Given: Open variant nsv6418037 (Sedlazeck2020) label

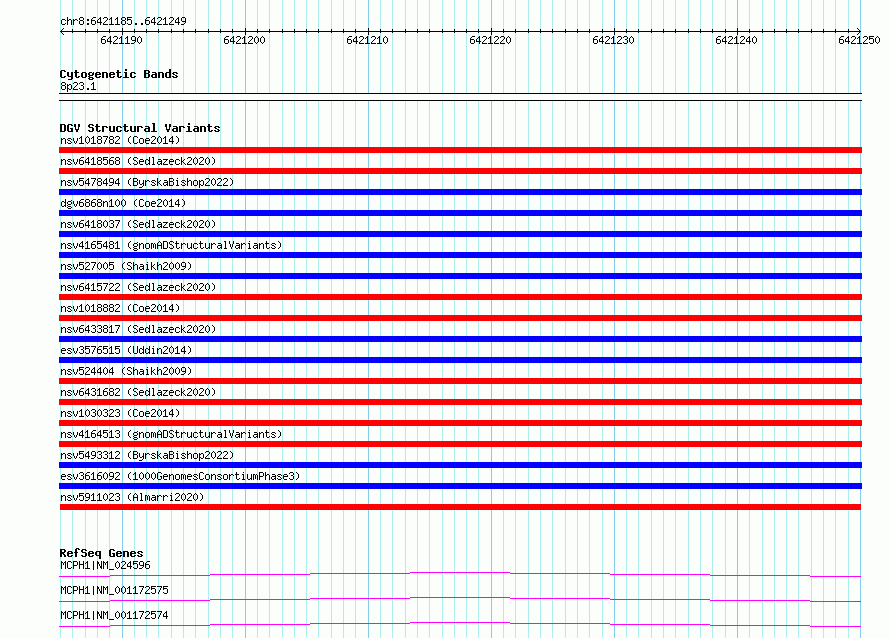Looking at the screenshot, I should [x=138, y=224].
